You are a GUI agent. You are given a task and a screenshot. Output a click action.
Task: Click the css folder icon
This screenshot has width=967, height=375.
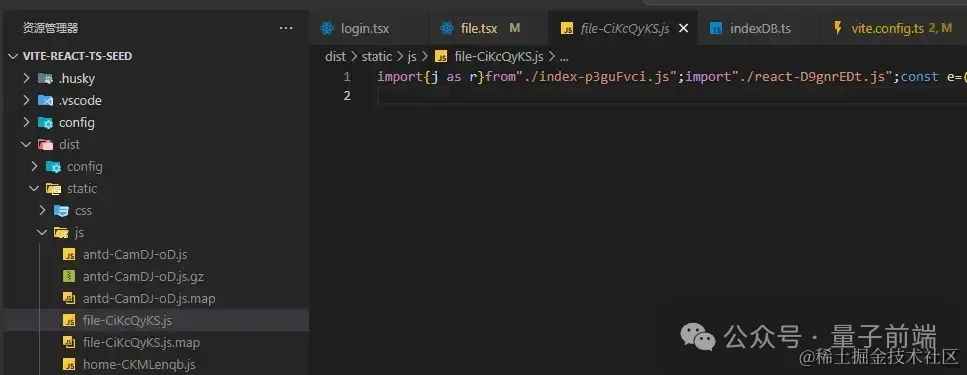tap(61, 211)
